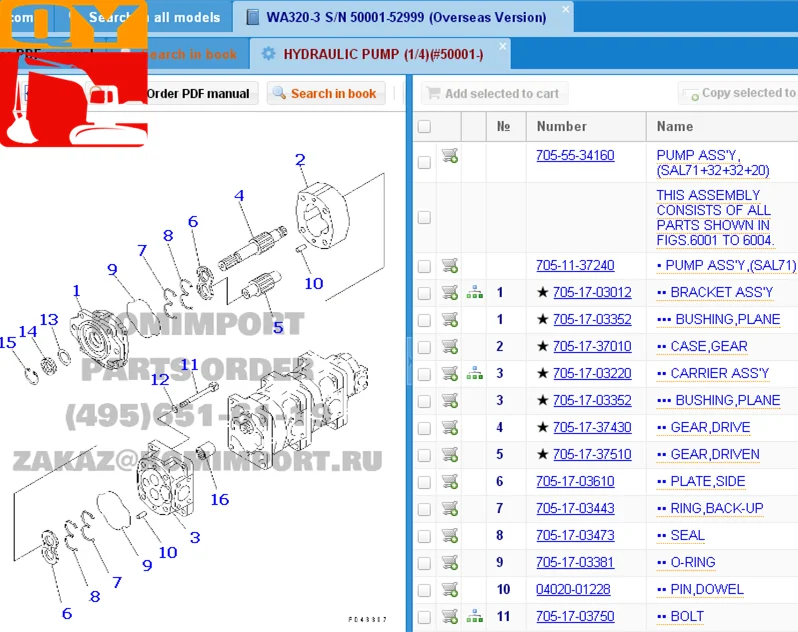Close the HYDRAULIC PUMP tab

point(503,46)
